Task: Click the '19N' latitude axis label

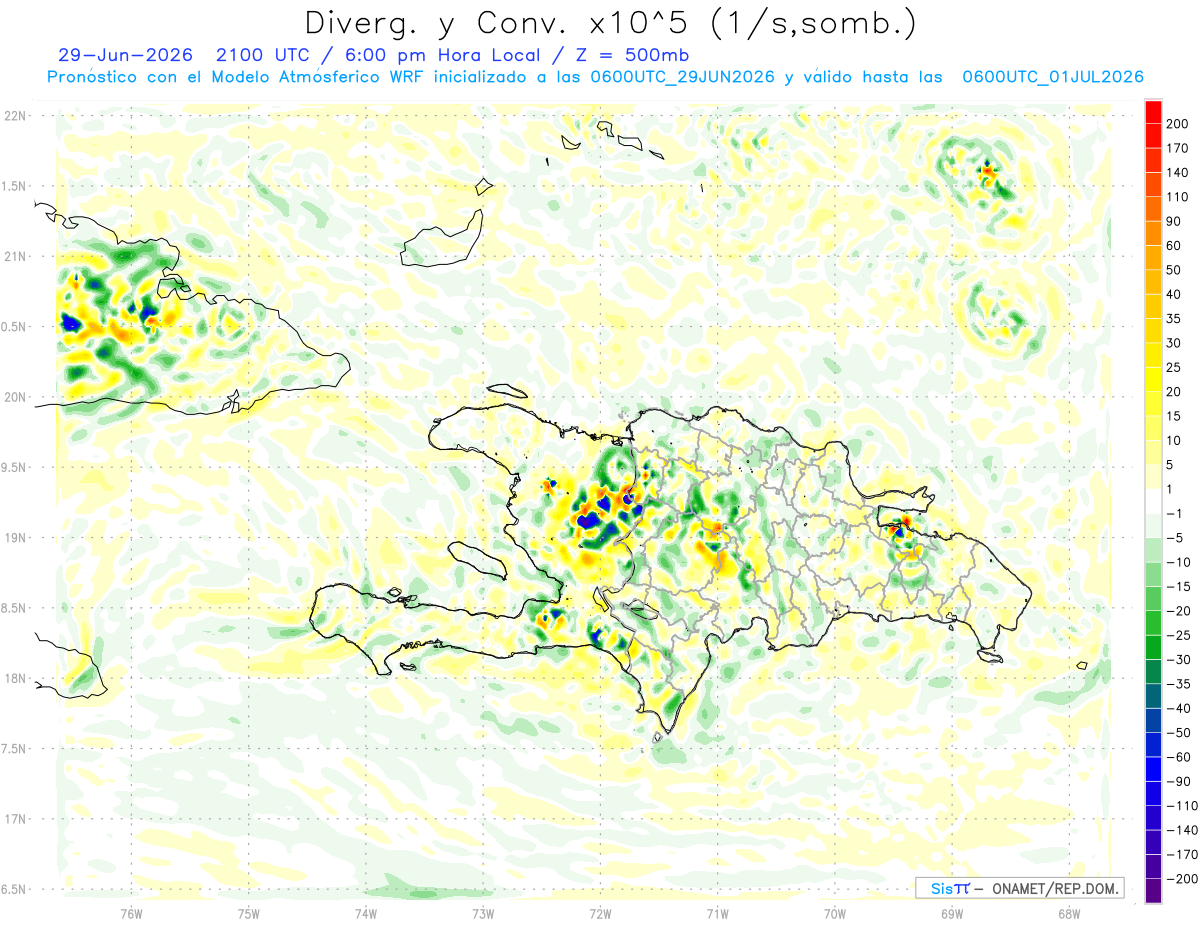Action: (15, 538)
